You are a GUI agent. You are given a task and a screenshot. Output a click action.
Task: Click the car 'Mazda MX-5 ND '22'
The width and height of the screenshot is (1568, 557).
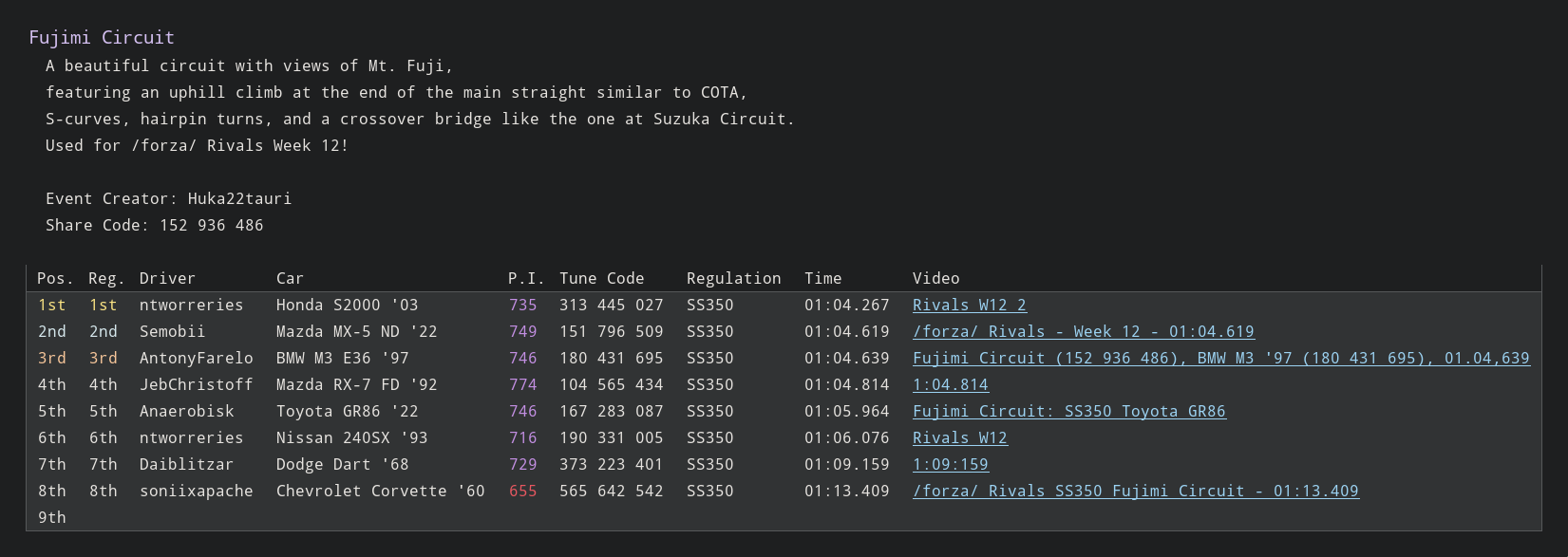(357, 331)
